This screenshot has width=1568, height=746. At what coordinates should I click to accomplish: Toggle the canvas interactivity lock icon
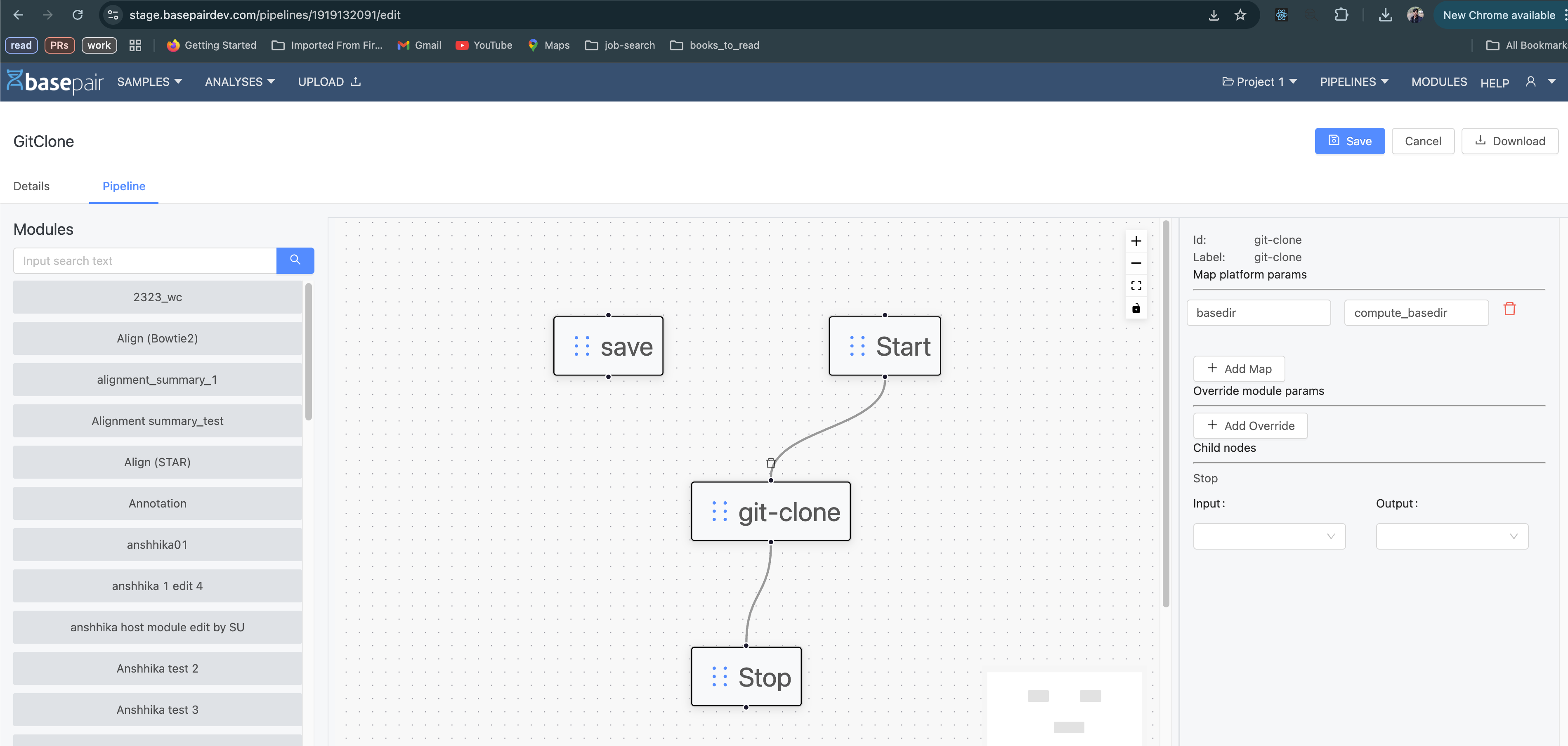(1136, 308)
